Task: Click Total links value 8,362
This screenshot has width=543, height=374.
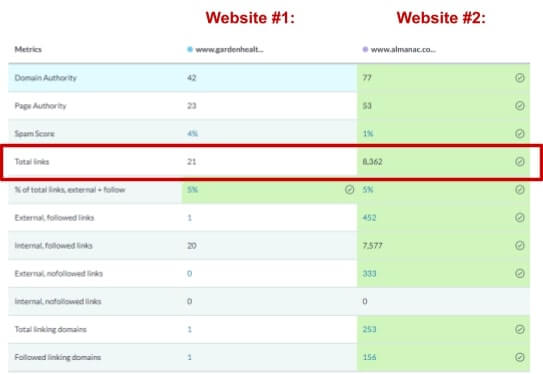Action: [373, 162]
